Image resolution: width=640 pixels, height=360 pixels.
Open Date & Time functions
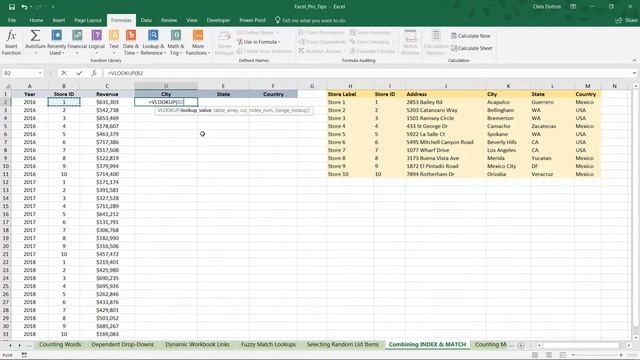(131, 42)
